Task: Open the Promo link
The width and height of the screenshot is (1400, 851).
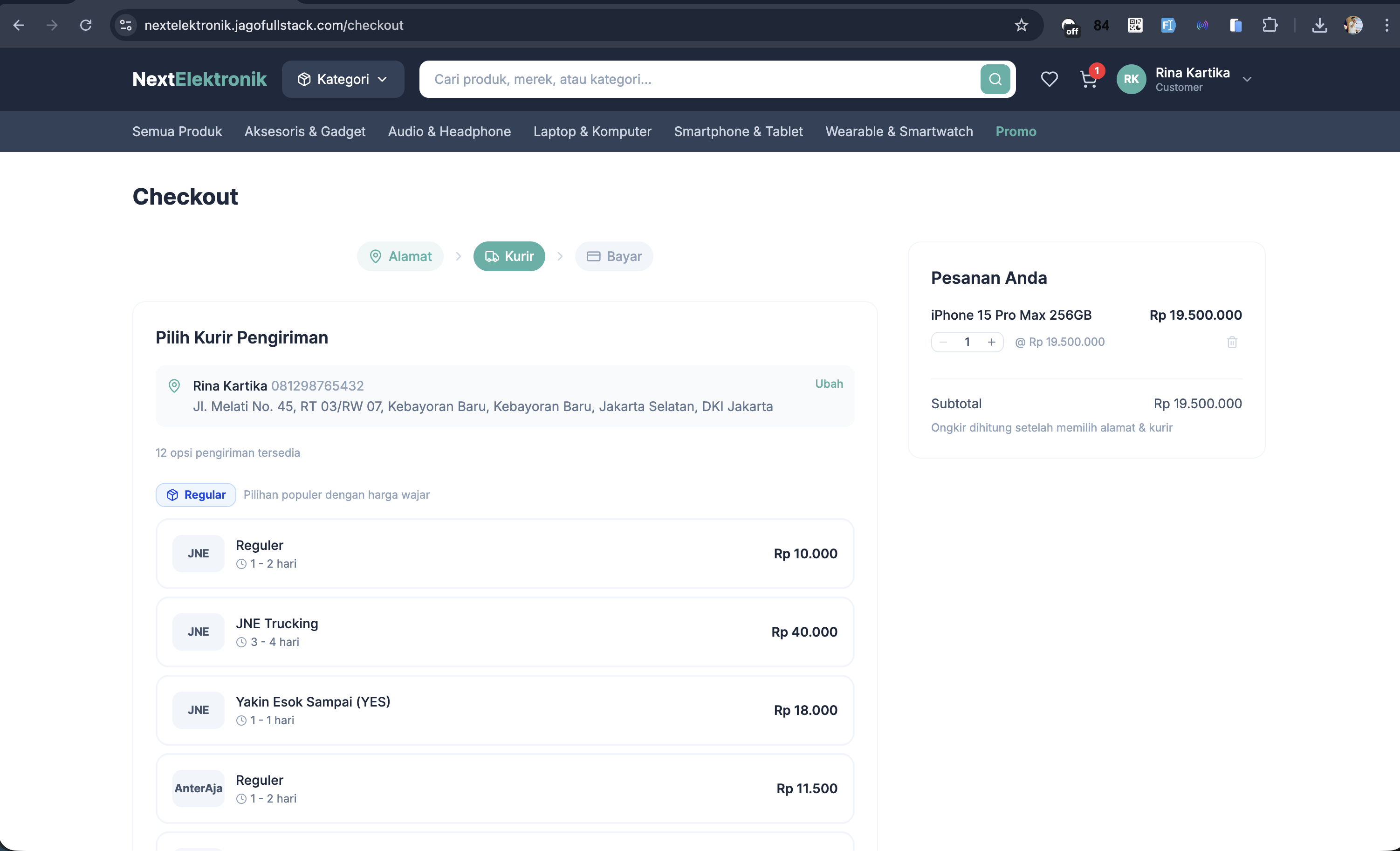Action: [x=1016, y=131]
